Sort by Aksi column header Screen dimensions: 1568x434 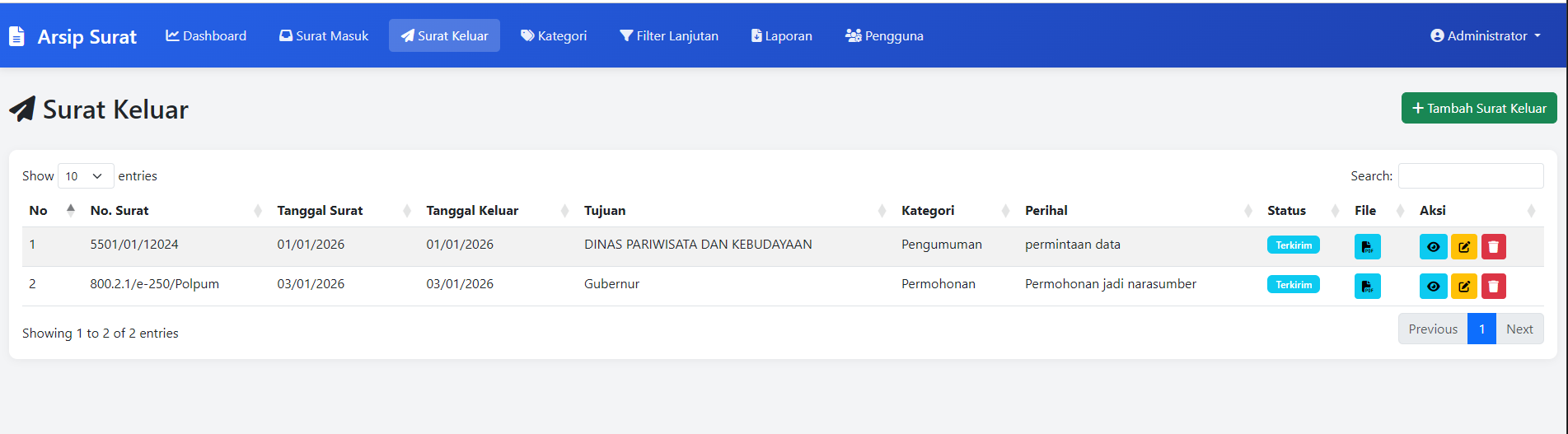pos(1477,210)
